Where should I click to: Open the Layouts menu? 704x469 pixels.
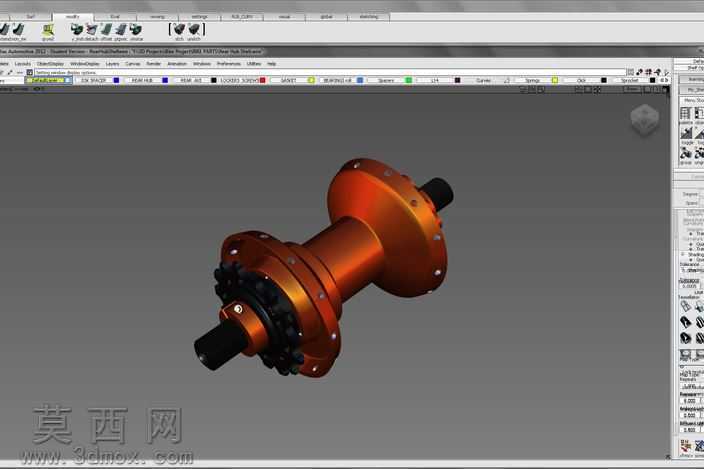pyautogui.click(x=22, y=64)
